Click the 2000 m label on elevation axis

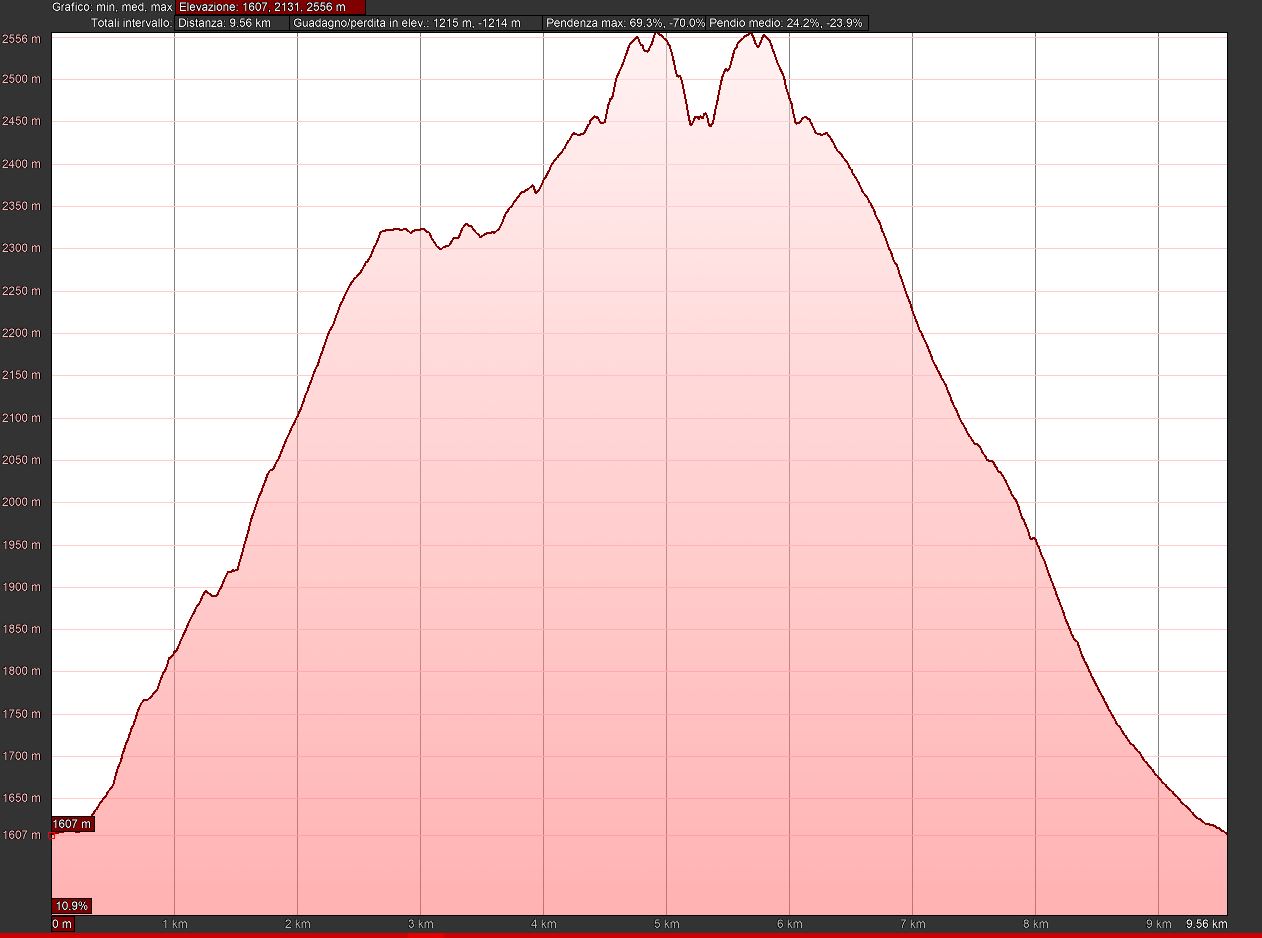22,503
